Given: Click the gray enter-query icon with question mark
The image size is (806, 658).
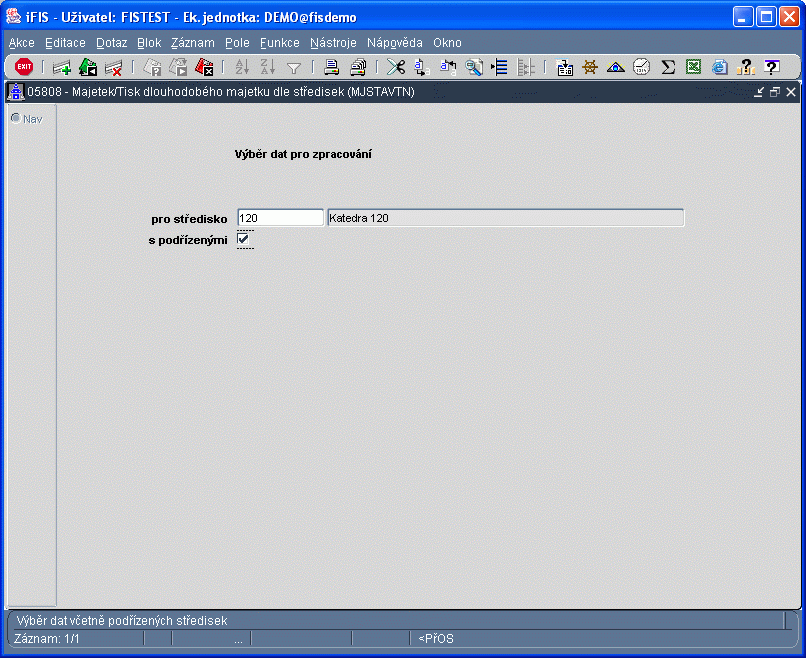Looking at the screenshot, I should 153,67.
